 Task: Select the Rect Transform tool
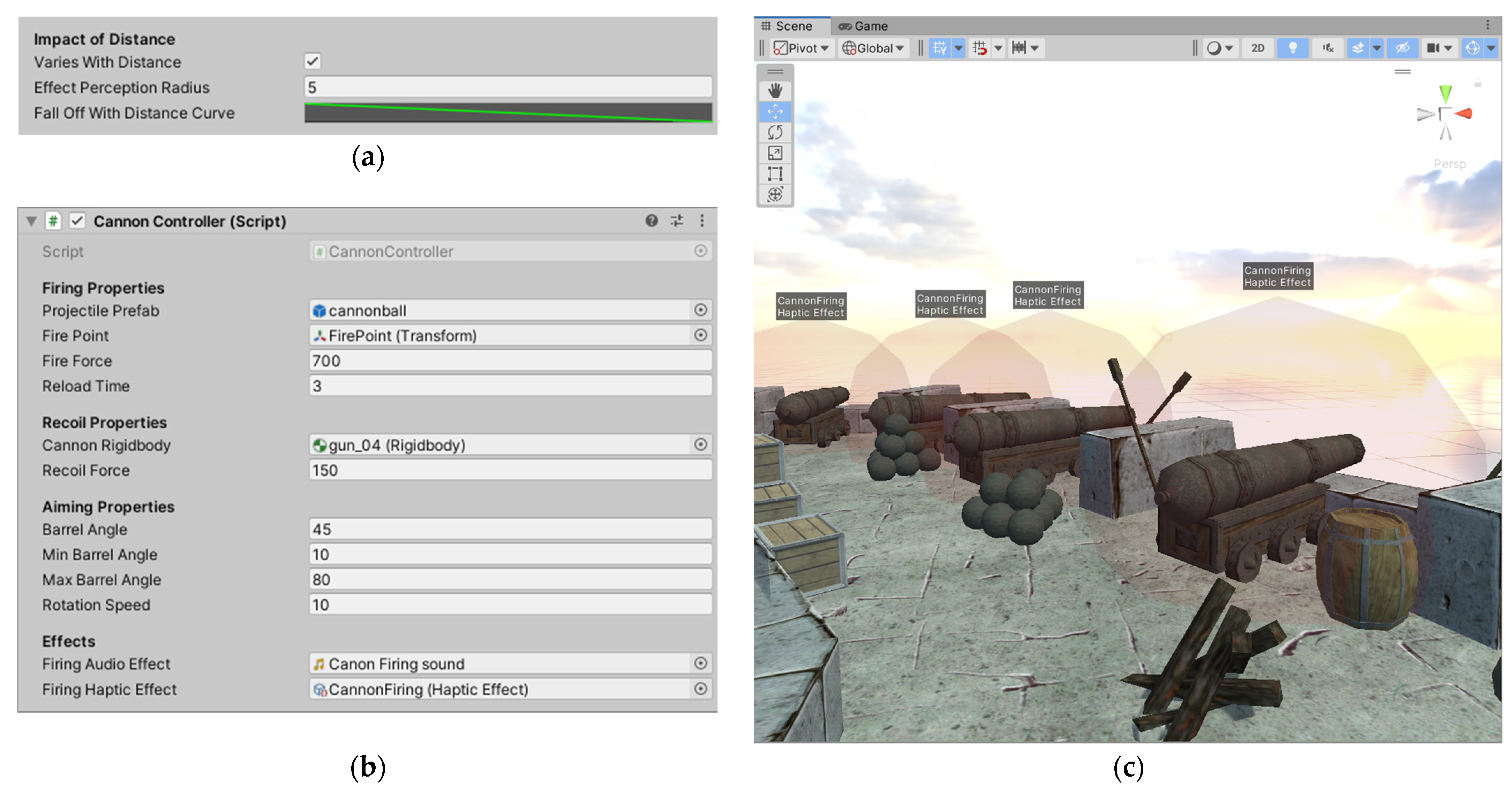coord(775,174)
